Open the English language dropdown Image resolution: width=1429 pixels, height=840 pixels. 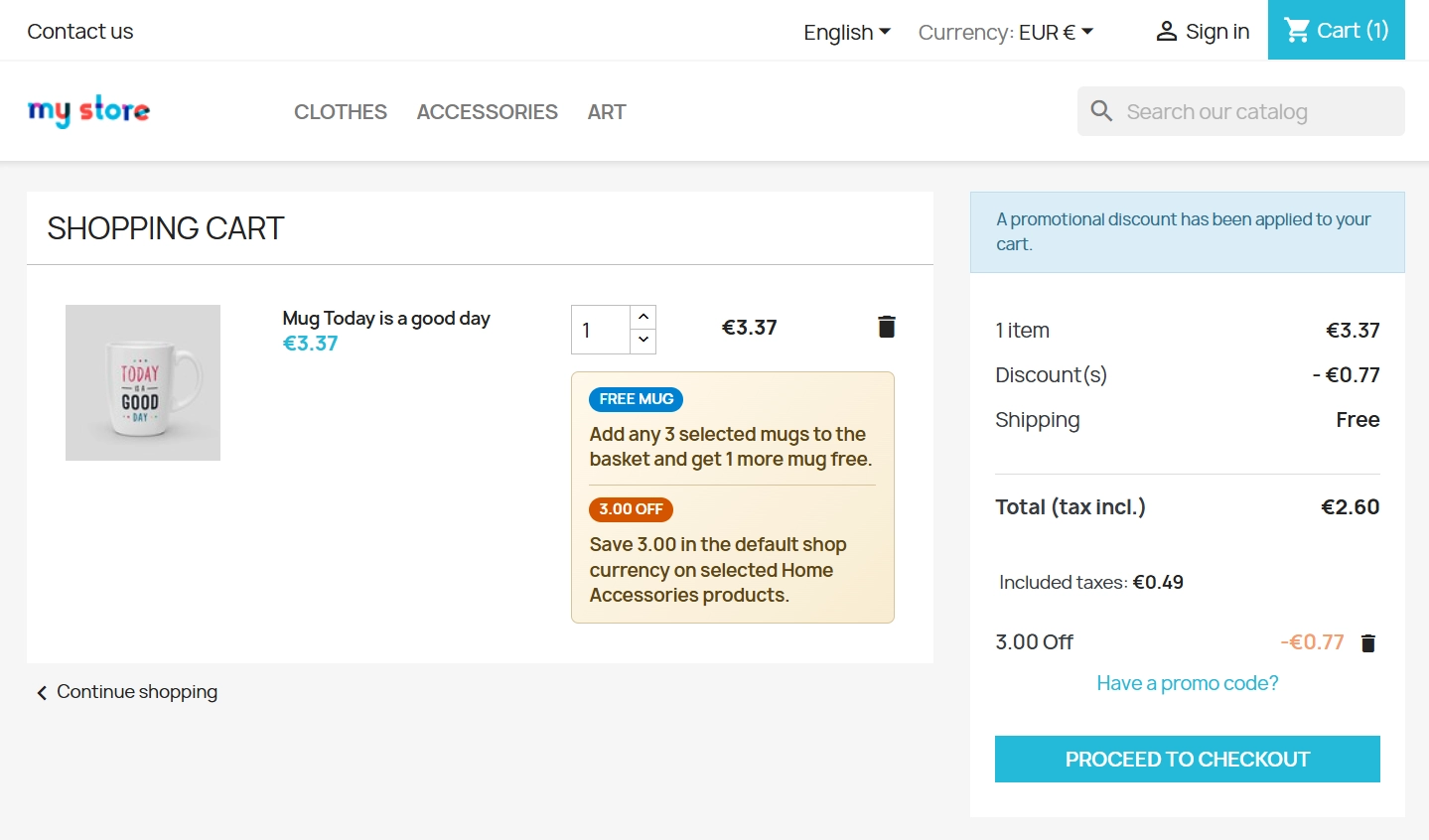point(845,32)
